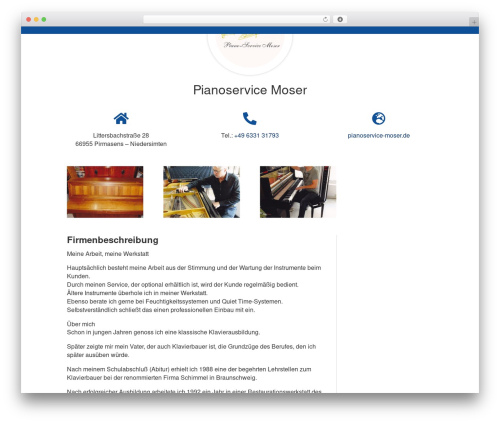Close the browser window with red button
The width and height of the screenshot is (500, 423).
coord(29,19)
